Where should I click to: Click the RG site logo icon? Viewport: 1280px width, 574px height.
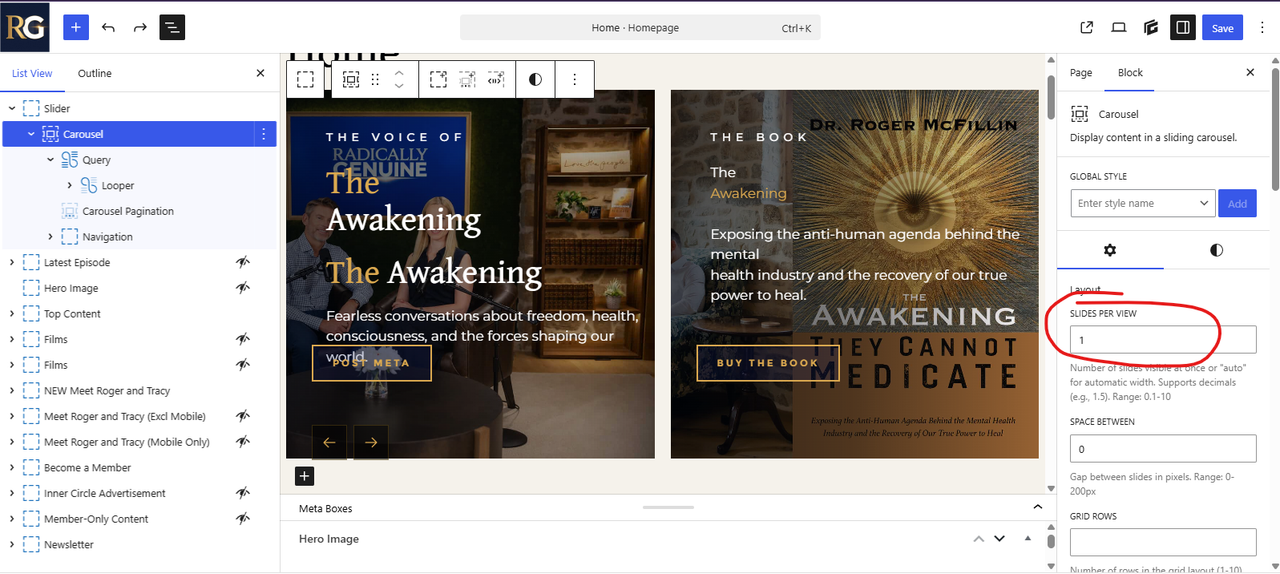(24, 27)
